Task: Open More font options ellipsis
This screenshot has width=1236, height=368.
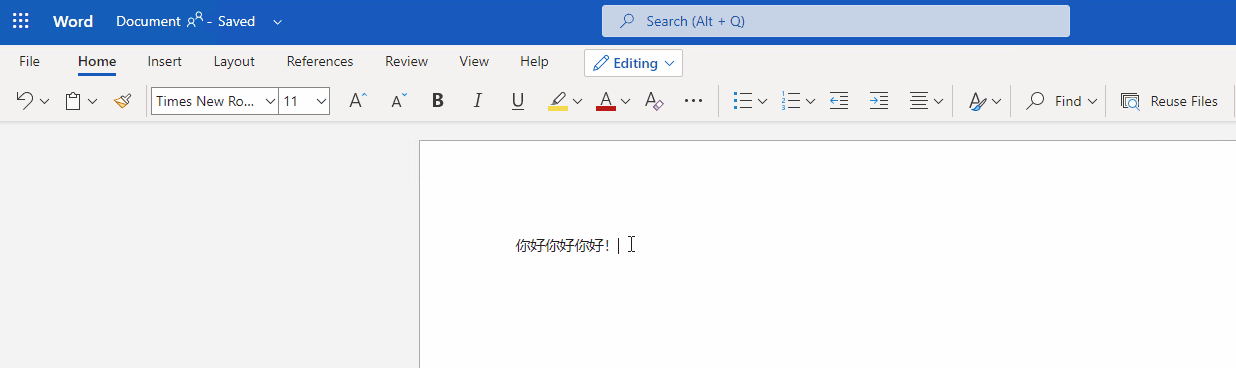Action: tap(693, 101)
